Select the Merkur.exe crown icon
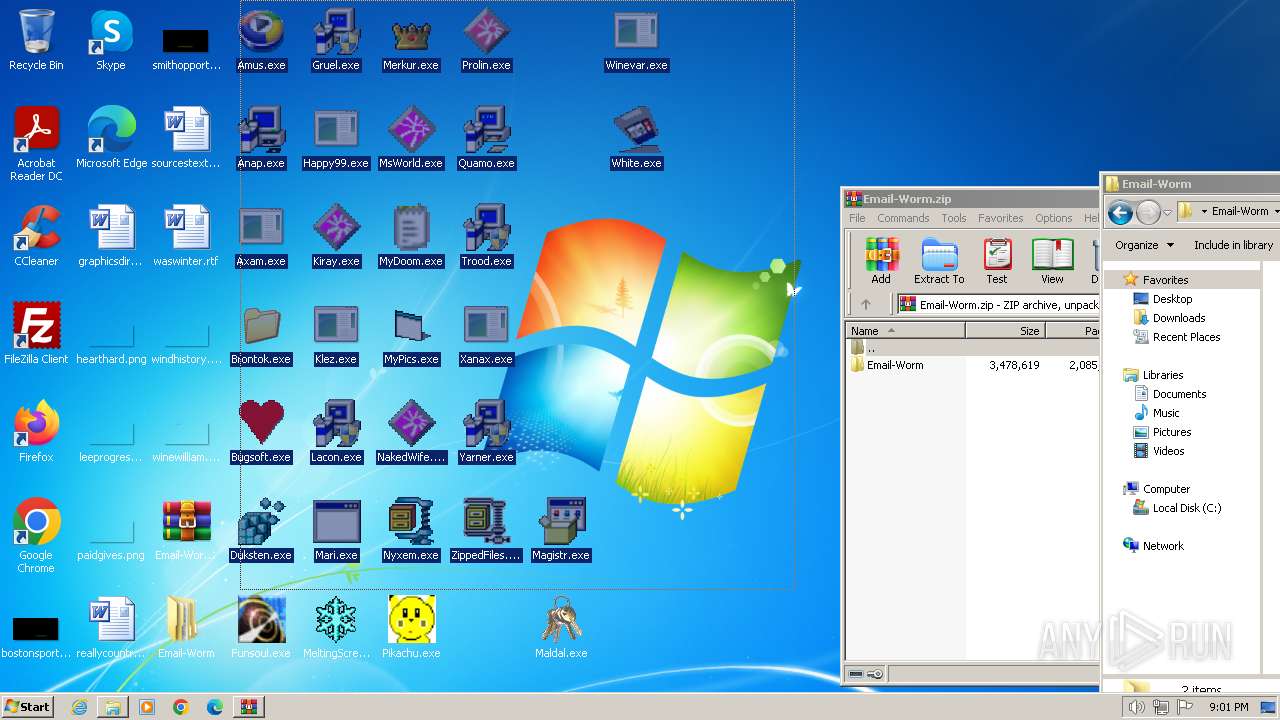Screen dimensions: 1280x720 [x=411, y=40]
